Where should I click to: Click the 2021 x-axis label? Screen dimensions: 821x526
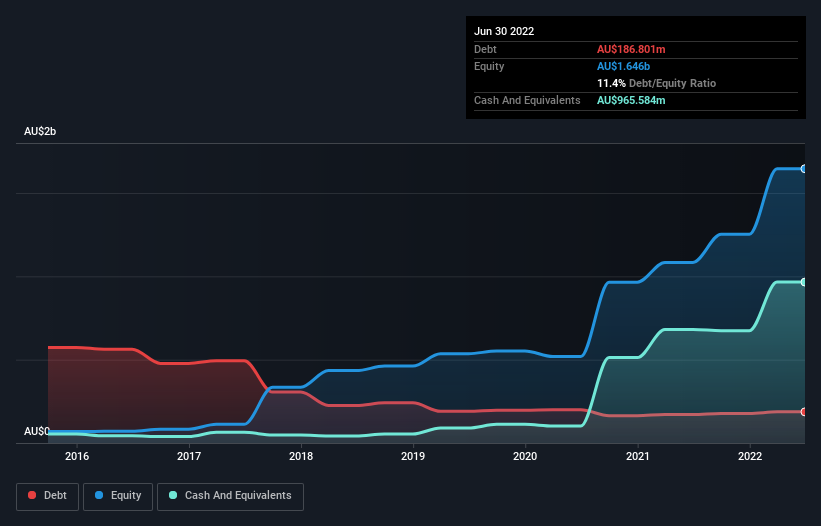638,456
